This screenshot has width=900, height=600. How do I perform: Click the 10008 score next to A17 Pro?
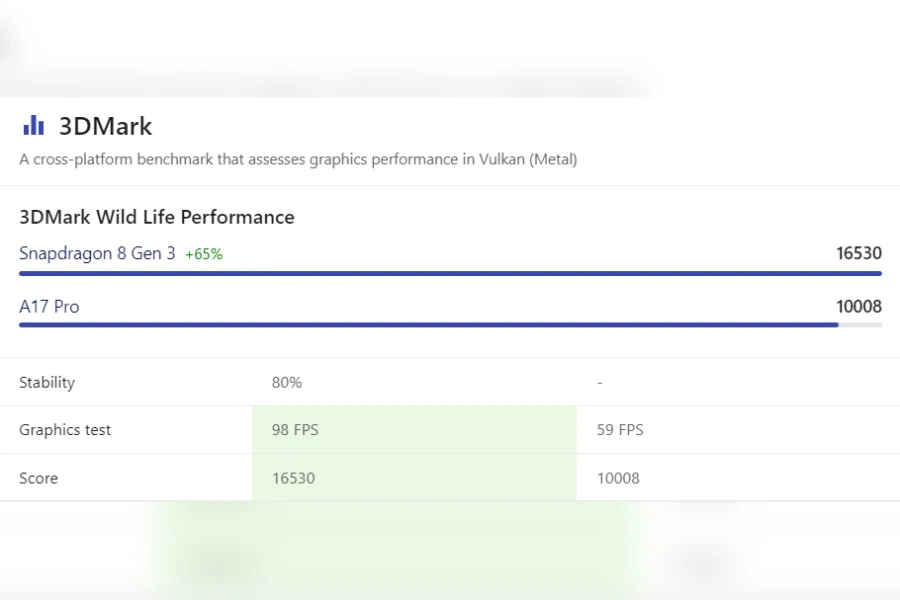point(858,307)
